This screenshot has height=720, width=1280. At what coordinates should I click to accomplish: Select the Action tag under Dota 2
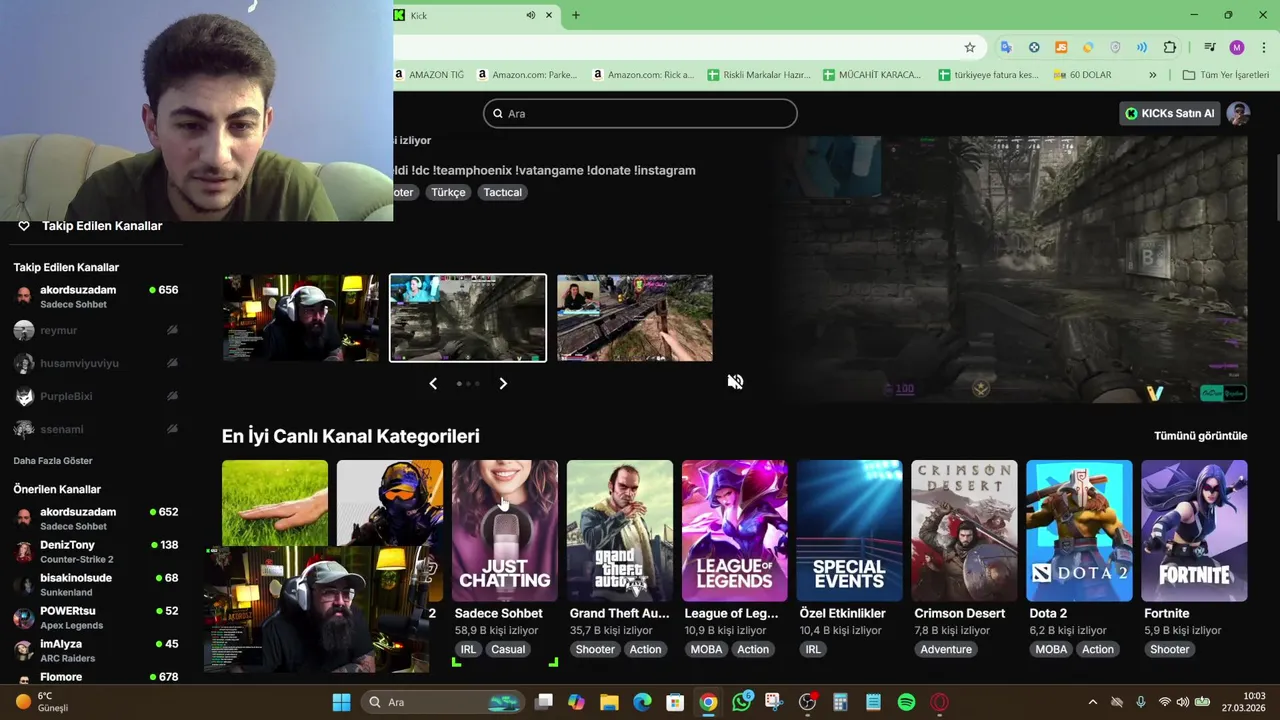point(1098,649)
